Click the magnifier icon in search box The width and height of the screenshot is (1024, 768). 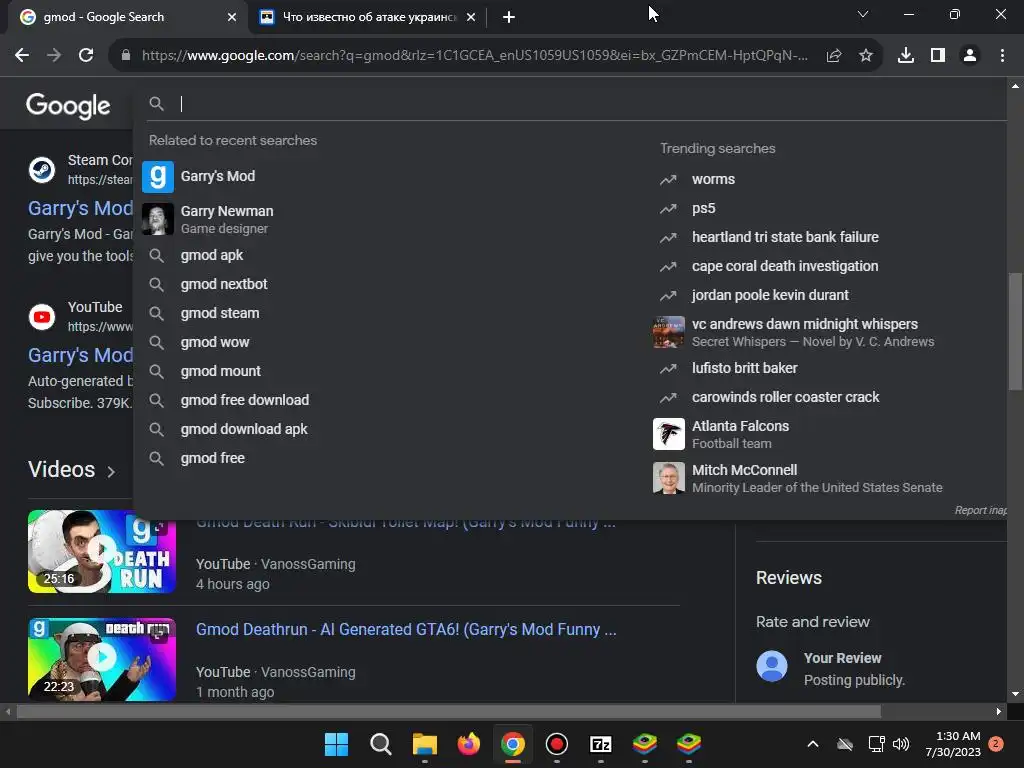(x=156, y=103)
